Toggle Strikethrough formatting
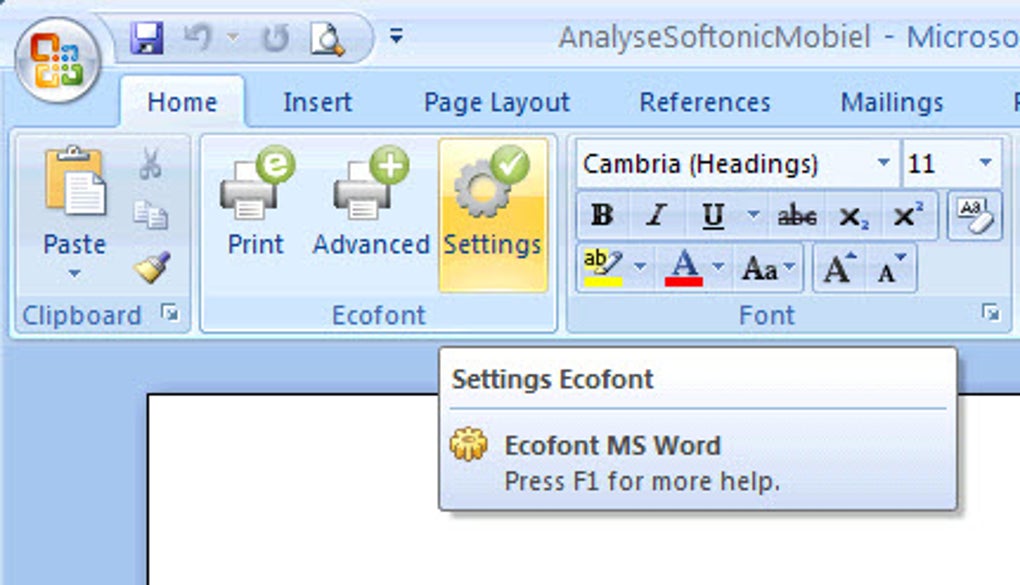This screenshot has width=1020, height=585. [x=797, y=215]
